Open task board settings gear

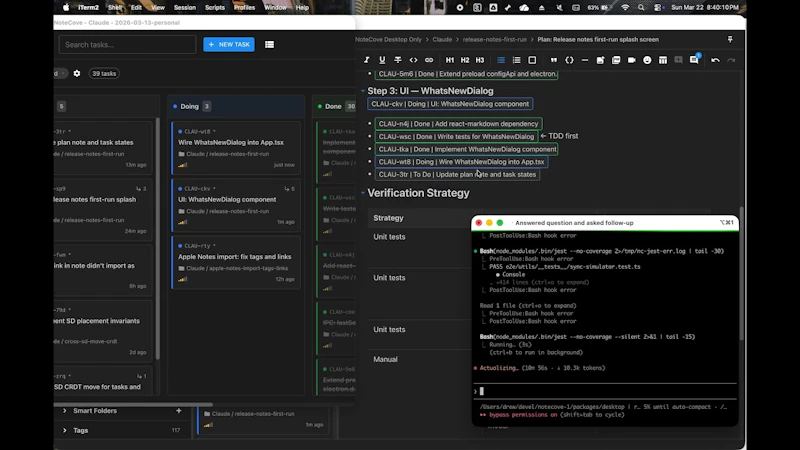(77, 73)
